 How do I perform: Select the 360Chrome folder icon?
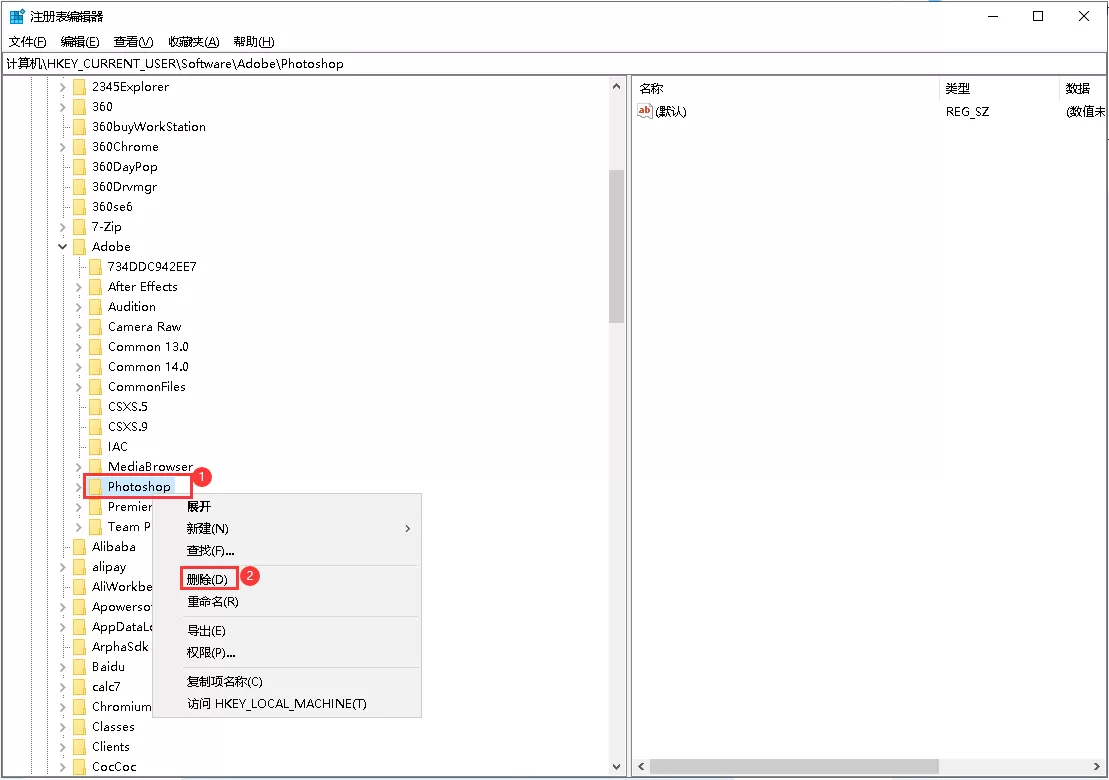click(x=80, y=146)
